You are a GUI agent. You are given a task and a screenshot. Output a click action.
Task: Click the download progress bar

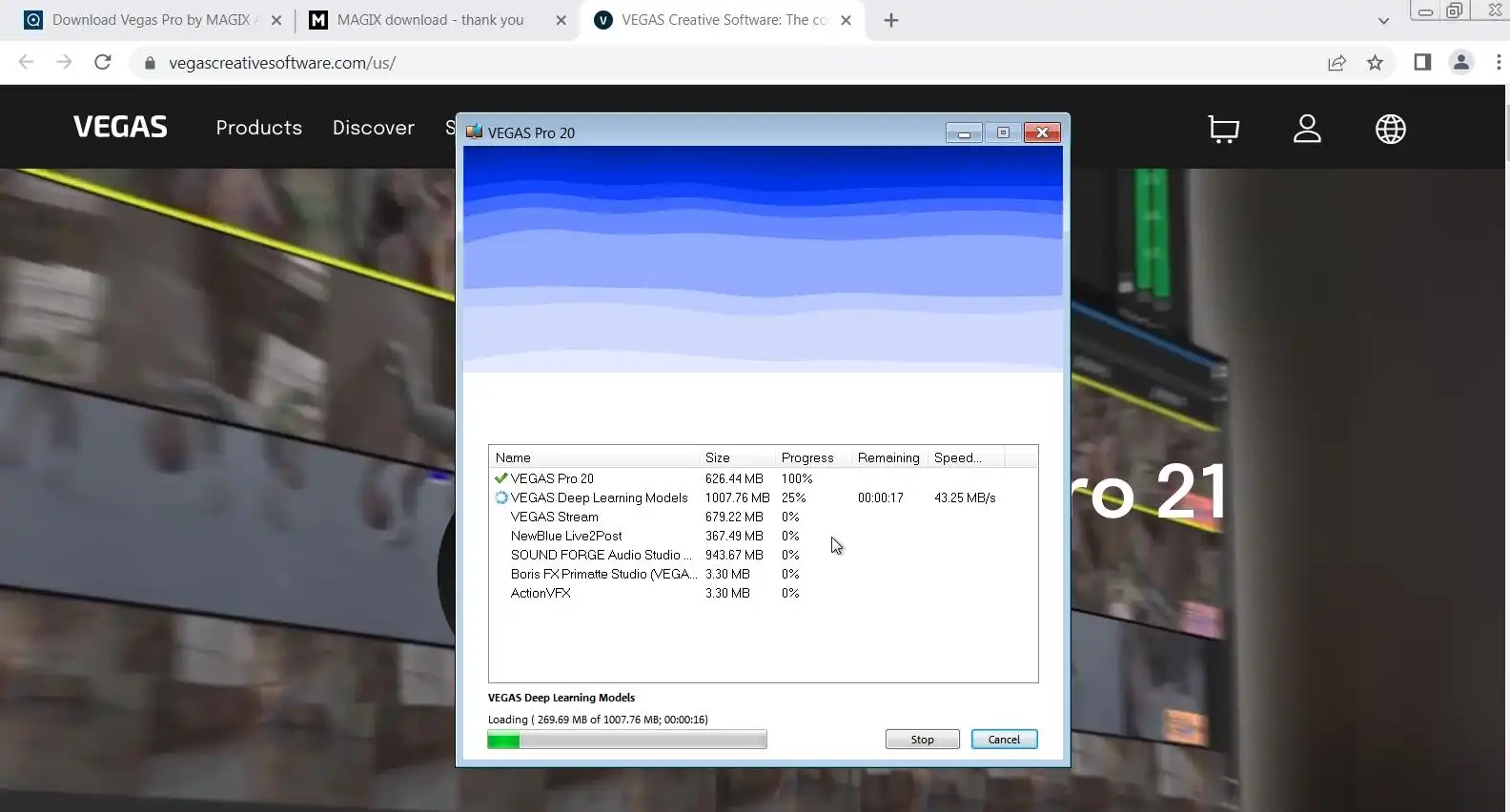(626, 740)
